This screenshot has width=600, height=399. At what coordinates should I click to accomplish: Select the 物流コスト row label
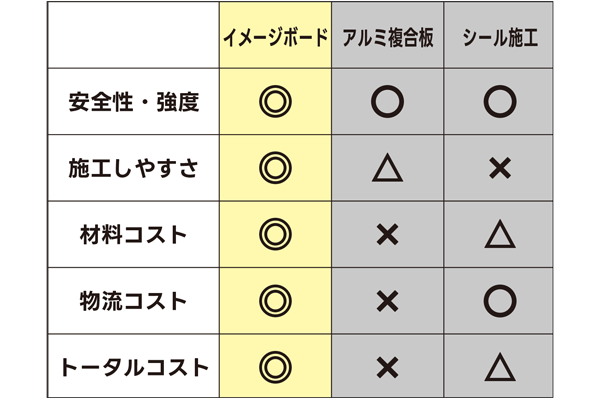coord(134,301)
